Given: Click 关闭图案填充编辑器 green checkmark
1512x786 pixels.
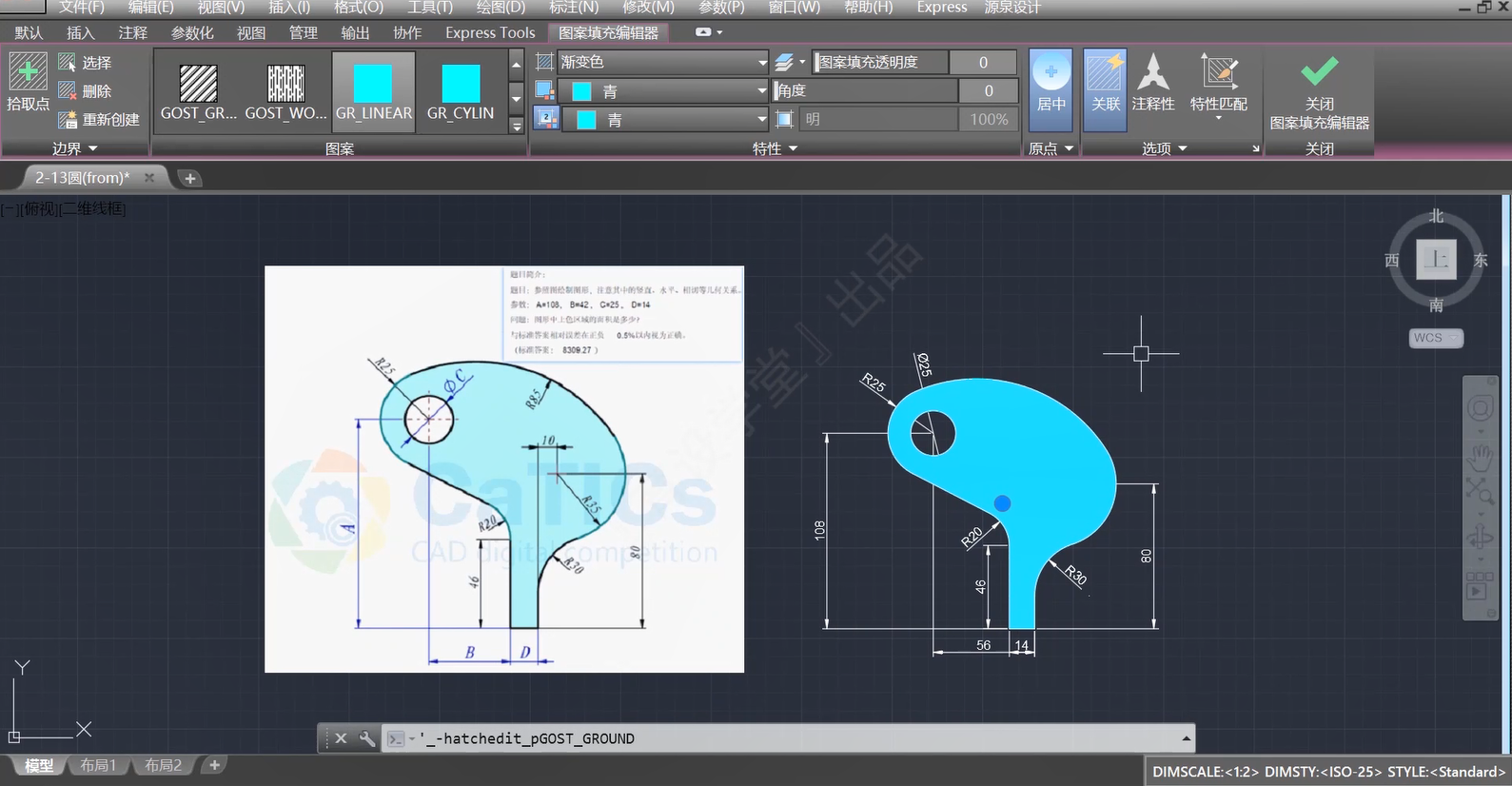Looking at the screenshot, I should click(1319, 71).
